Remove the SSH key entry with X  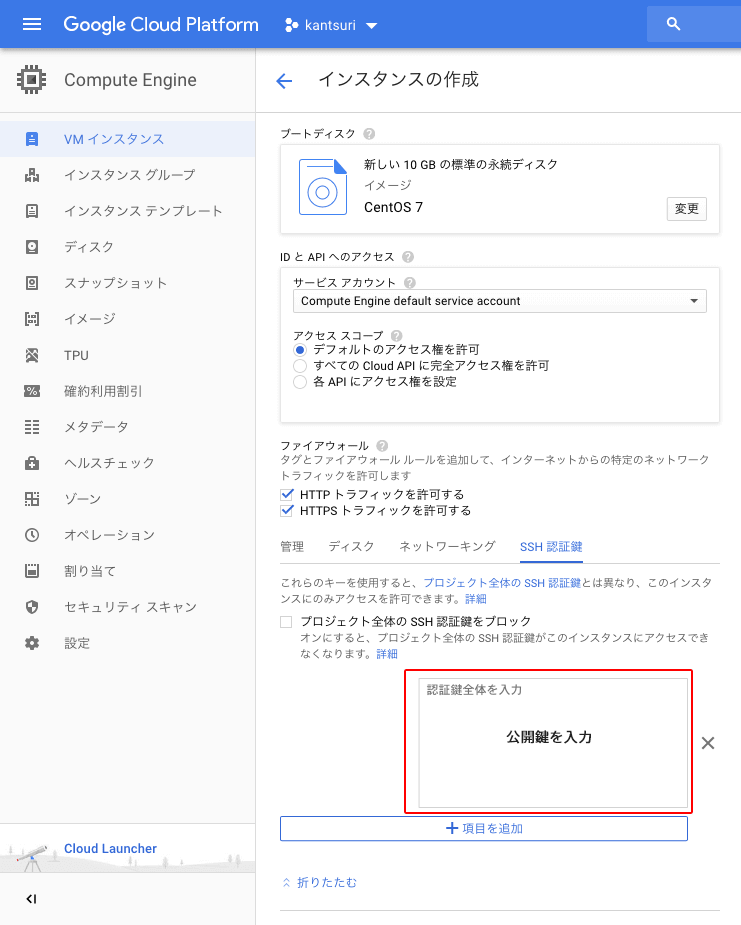coord(708,743)
